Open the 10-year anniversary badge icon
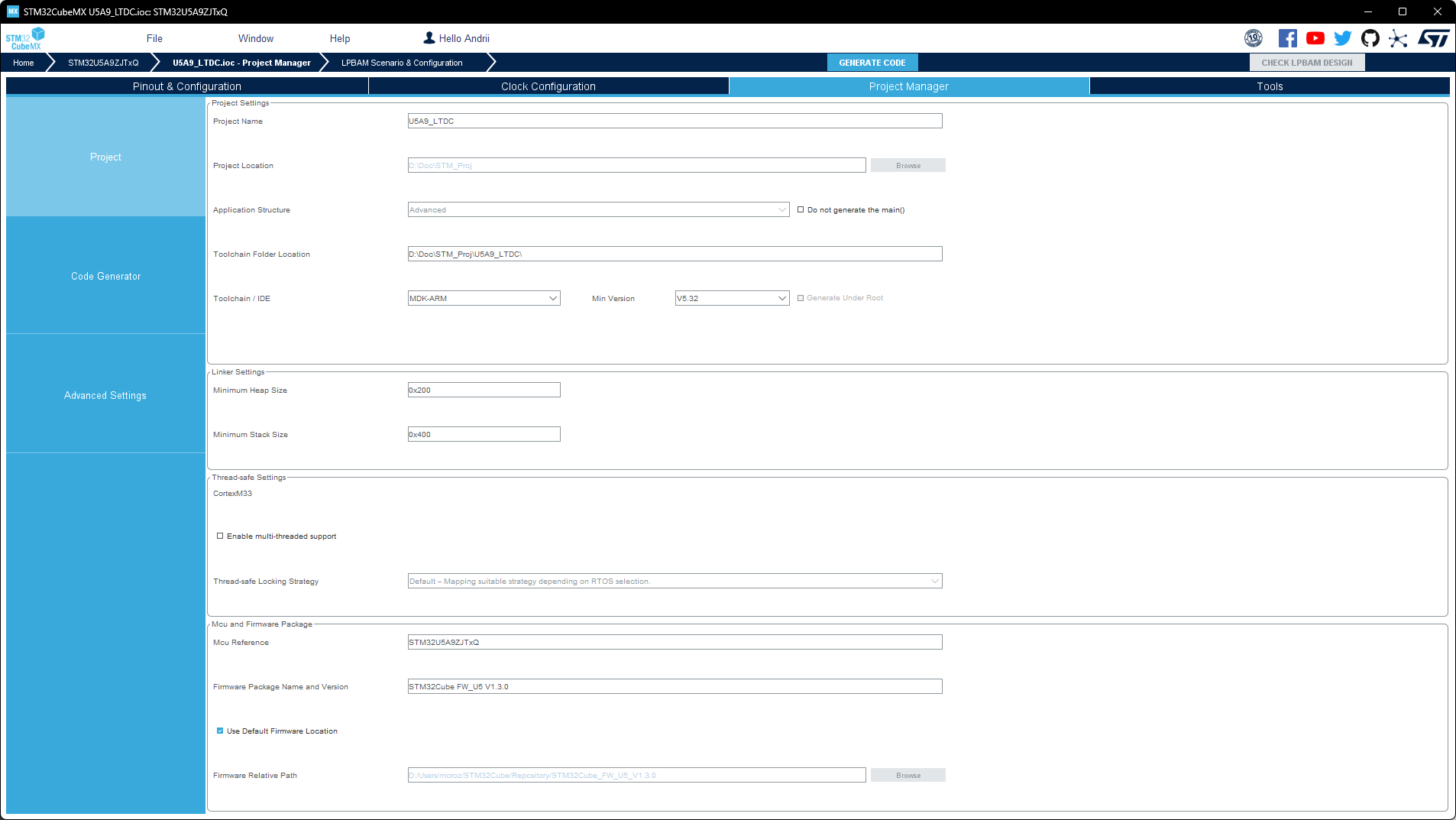Screen dimensions: 1456x820 coord(1254,38)
